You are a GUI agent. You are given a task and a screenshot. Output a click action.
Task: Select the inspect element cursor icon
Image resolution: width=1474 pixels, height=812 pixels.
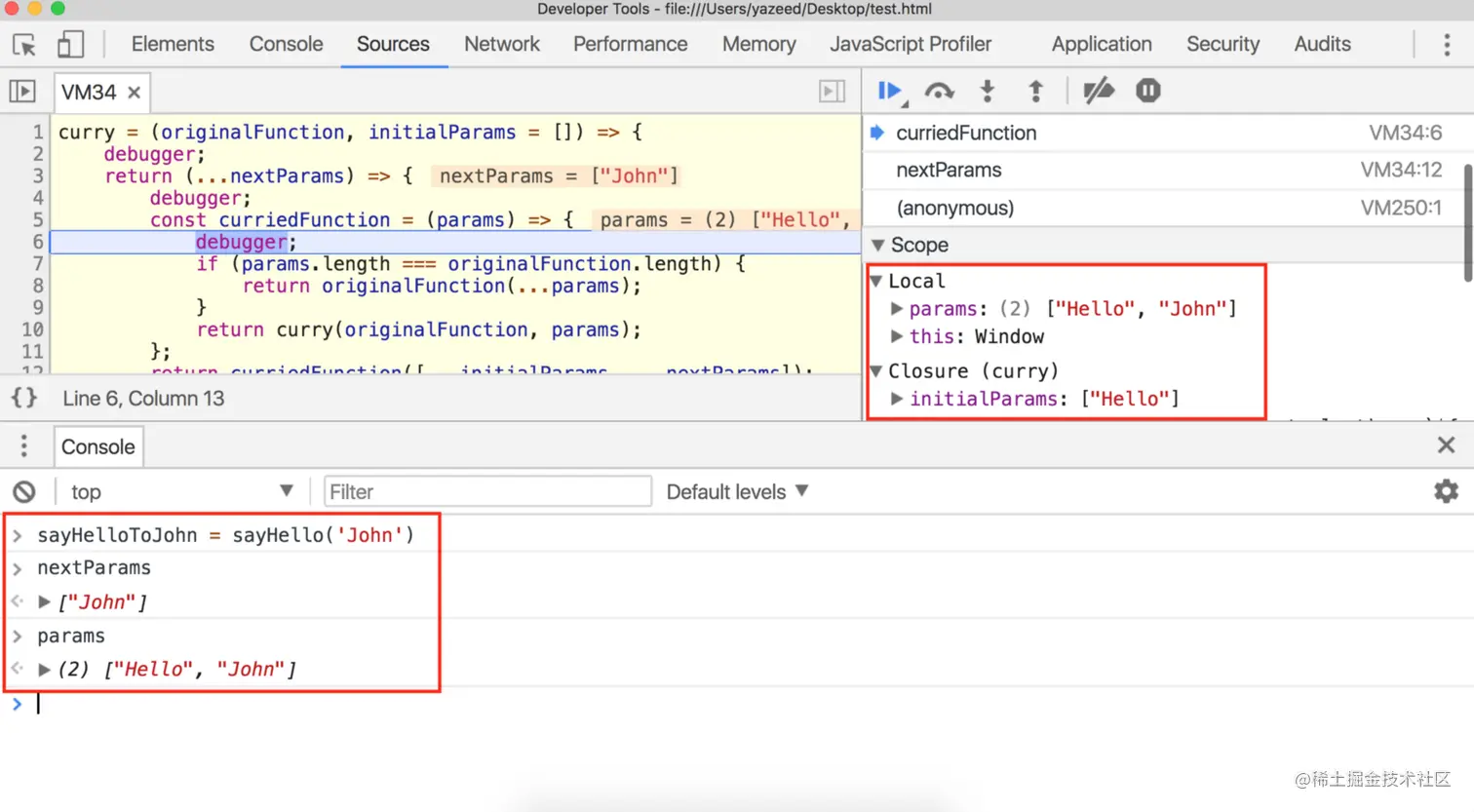coord(24,45)
